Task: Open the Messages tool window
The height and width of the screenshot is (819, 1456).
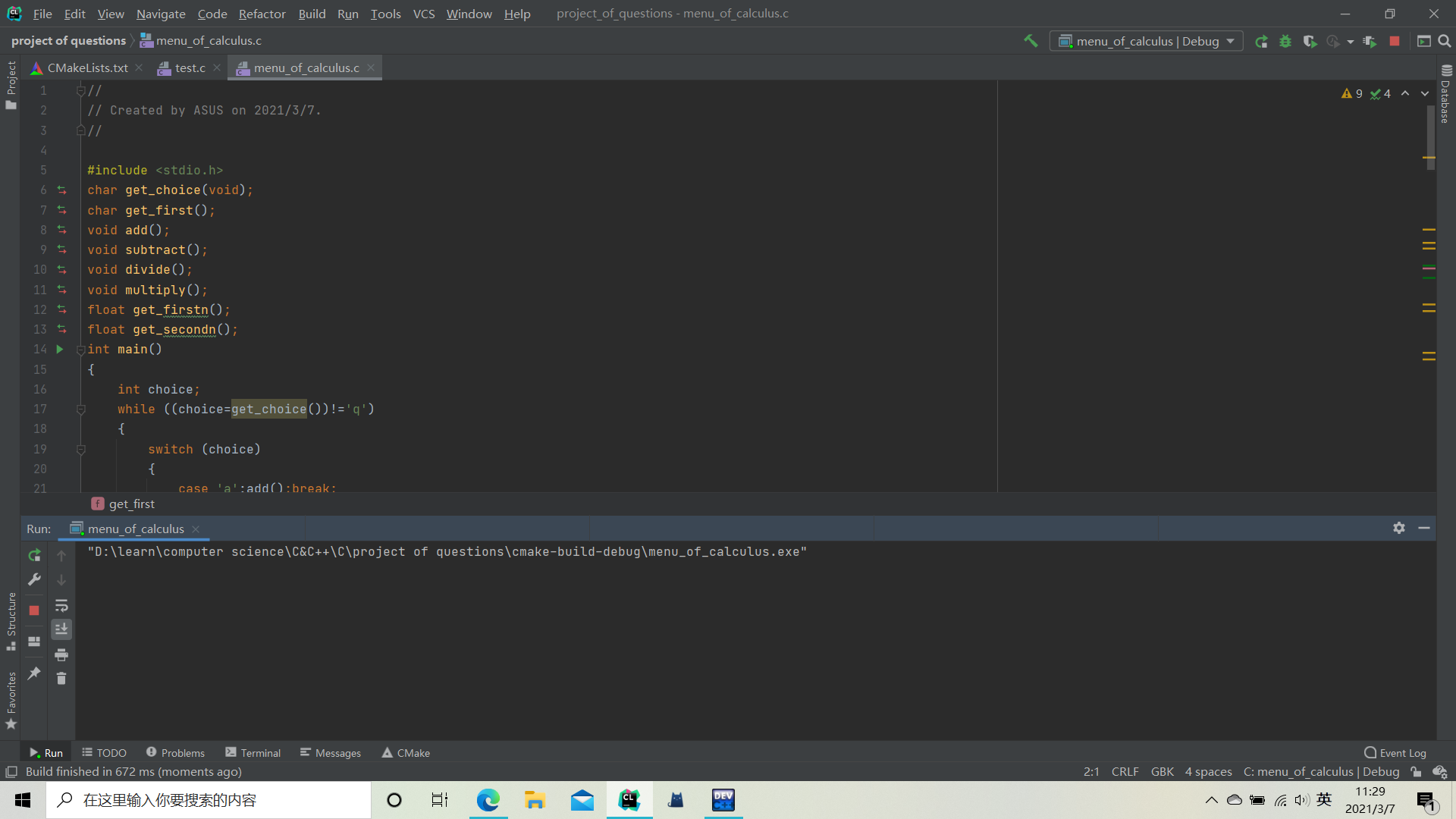Action: point(330,753)
